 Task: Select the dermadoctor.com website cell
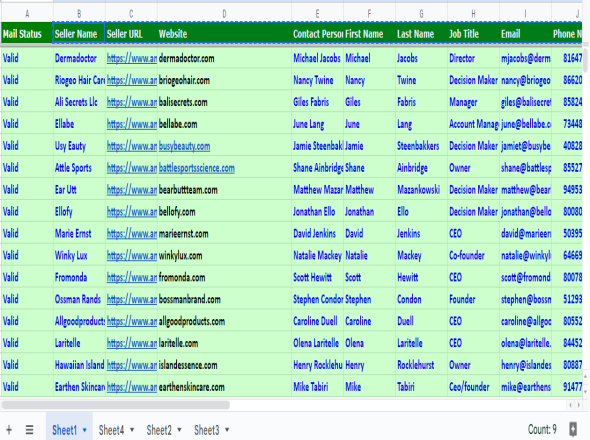pos(224,58)
